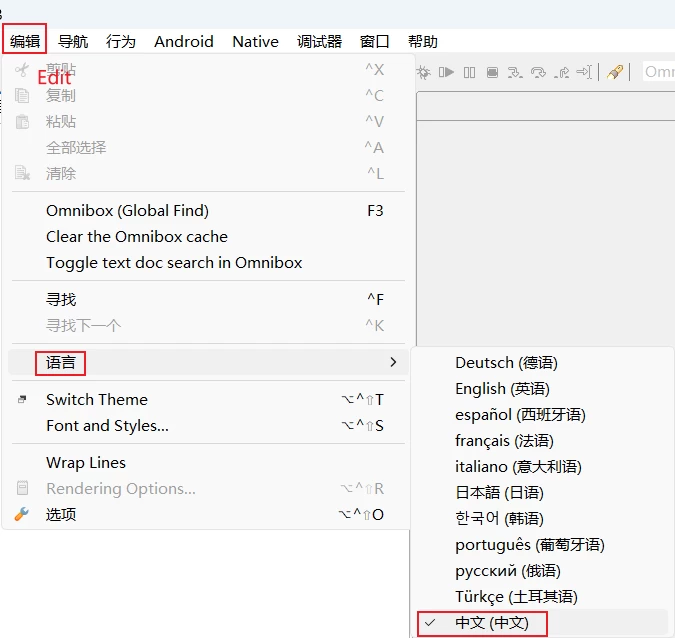The width and height of the screenshot is (675, 638).
Task: Hit the stop (terminate) debugger icon
Action: tap(492, 72)
